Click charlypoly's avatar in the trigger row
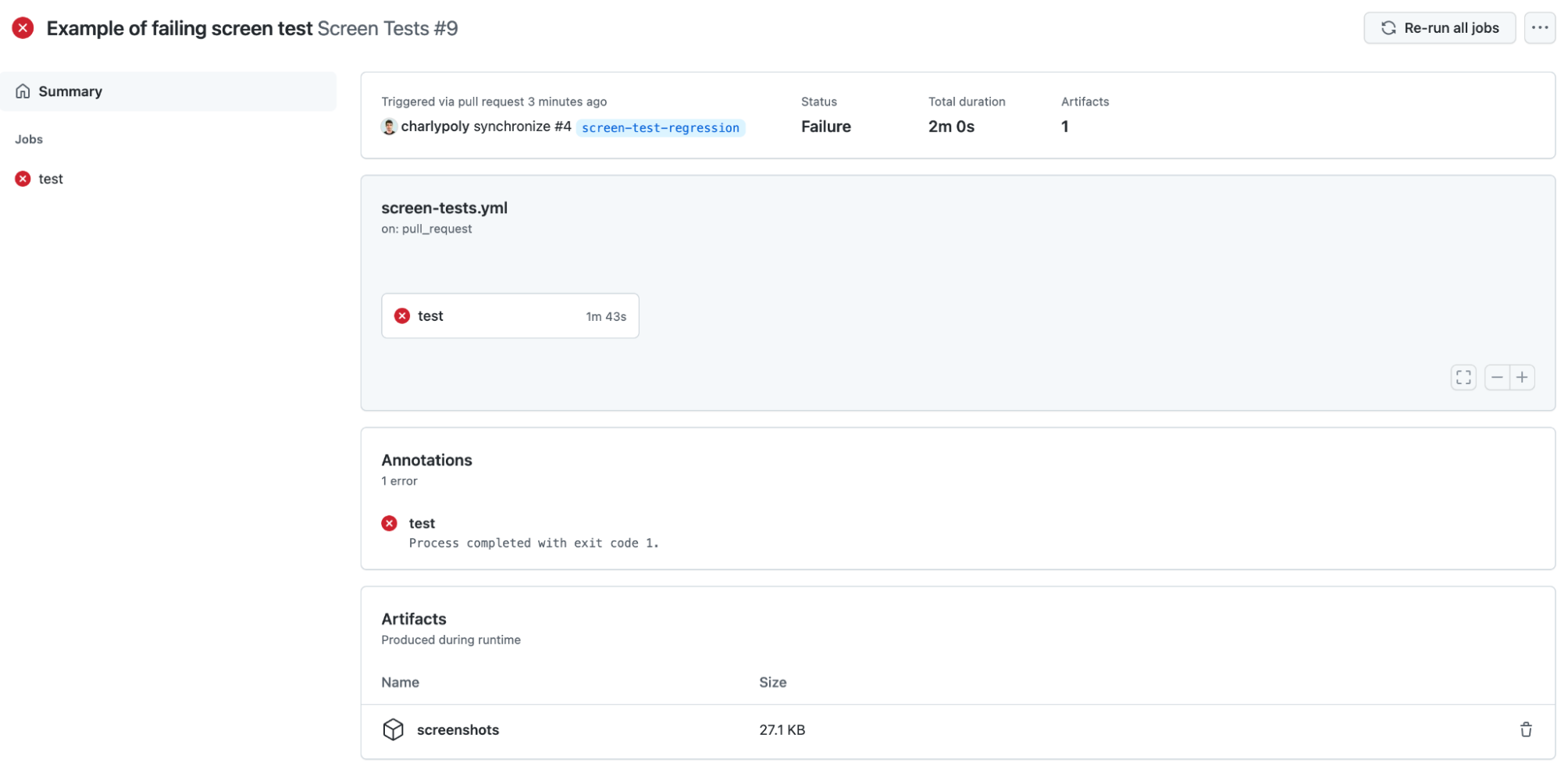 pyautogui.click(x=388, y=127)
